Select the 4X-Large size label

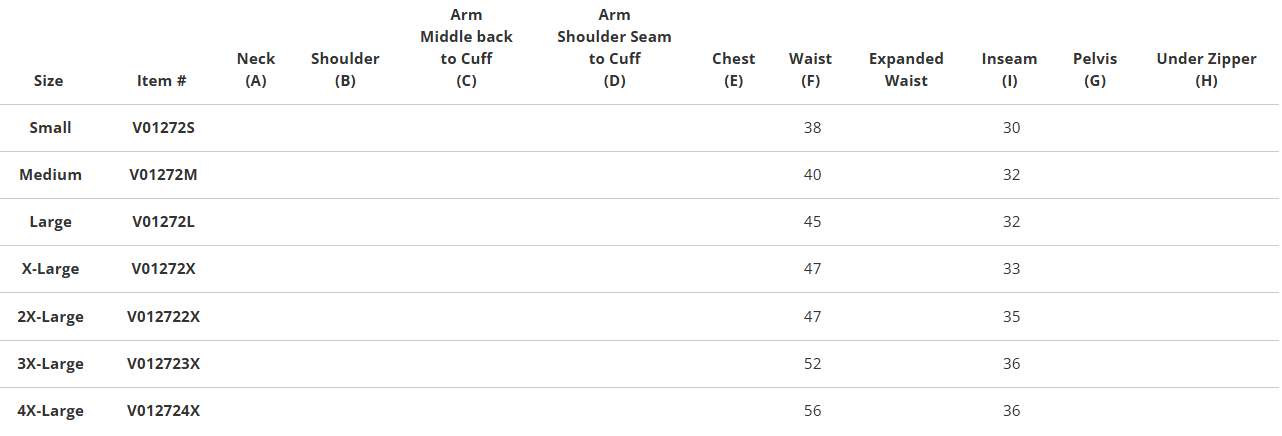[x=50, y=411]
